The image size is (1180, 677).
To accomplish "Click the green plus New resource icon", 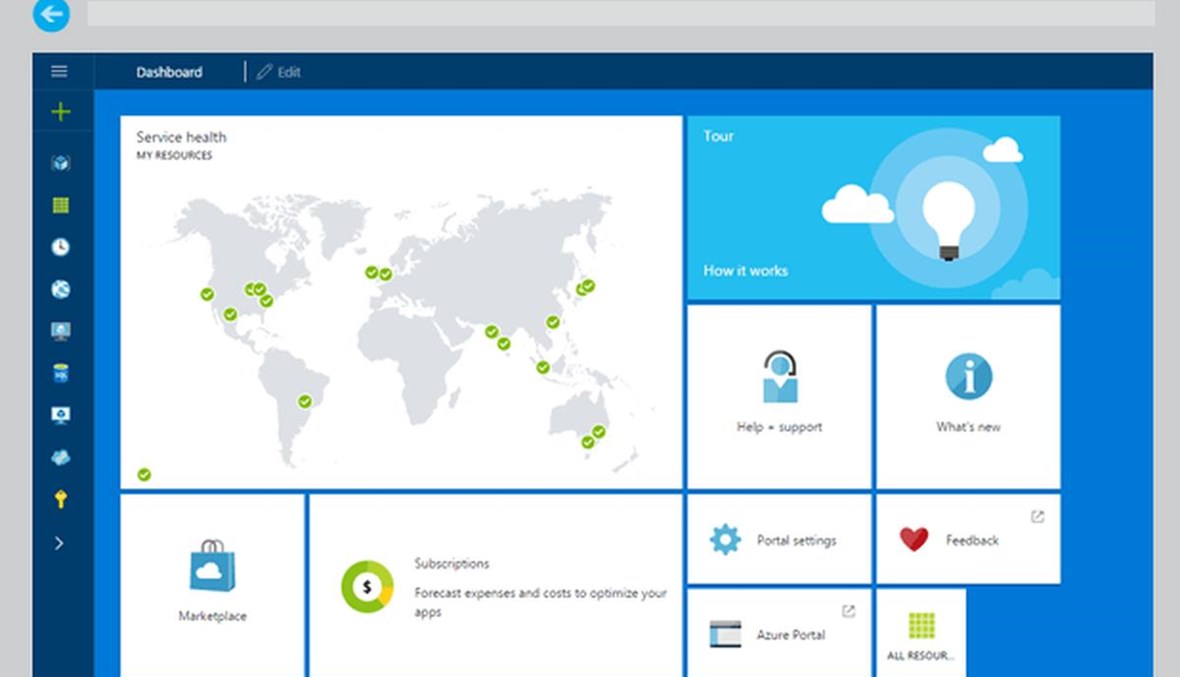I will (x=61, y=112).
